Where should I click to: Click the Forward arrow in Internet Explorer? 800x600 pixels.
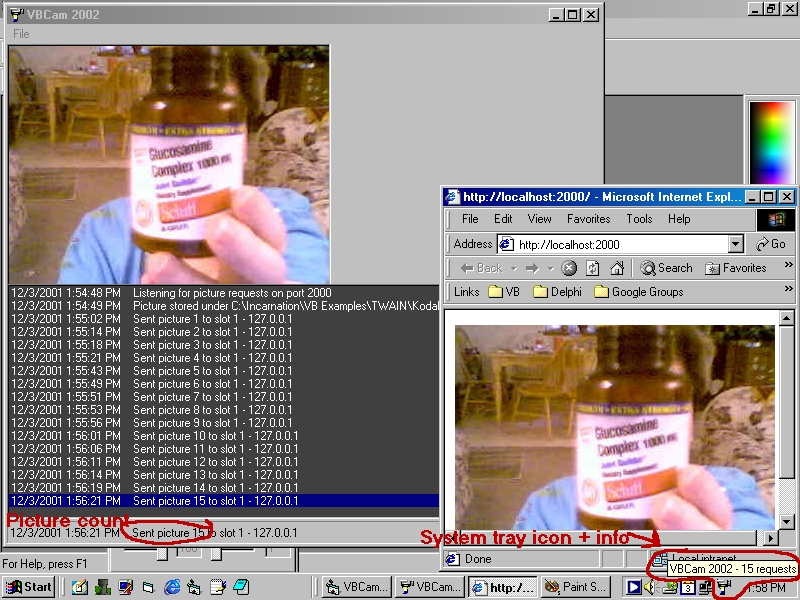pos(532,268)
